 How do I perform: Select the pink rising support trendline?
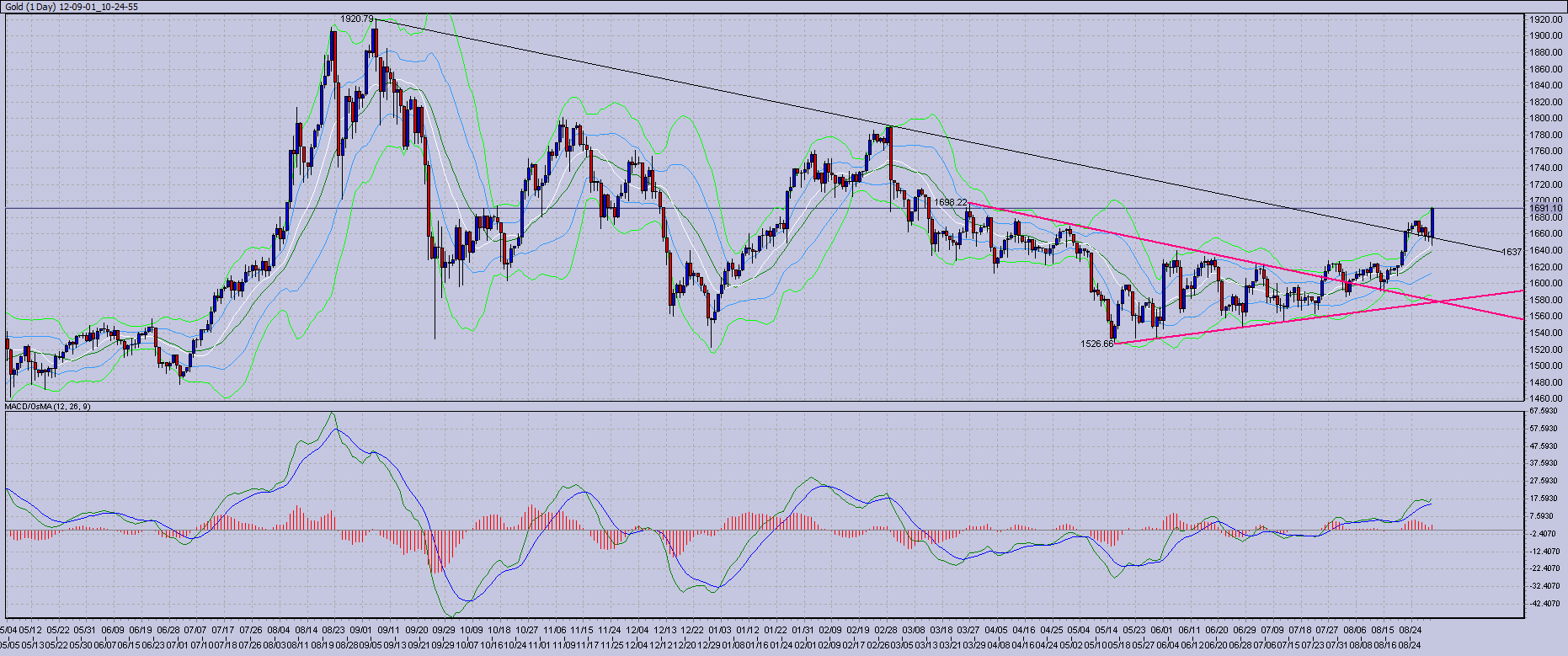point(1263,323)
